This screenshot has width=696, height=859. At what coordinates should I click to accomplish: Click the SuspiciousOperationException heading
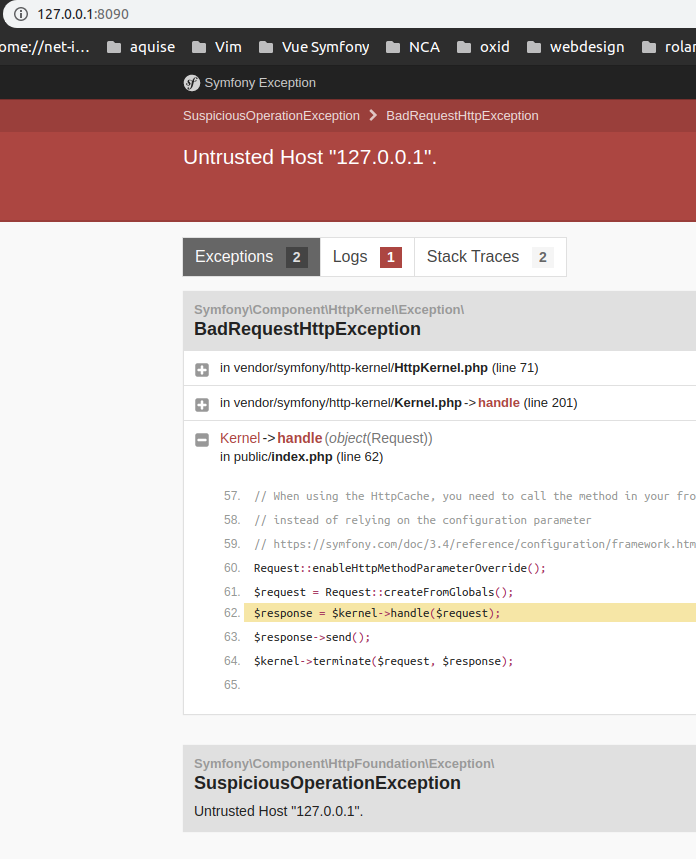coord(327,783)
